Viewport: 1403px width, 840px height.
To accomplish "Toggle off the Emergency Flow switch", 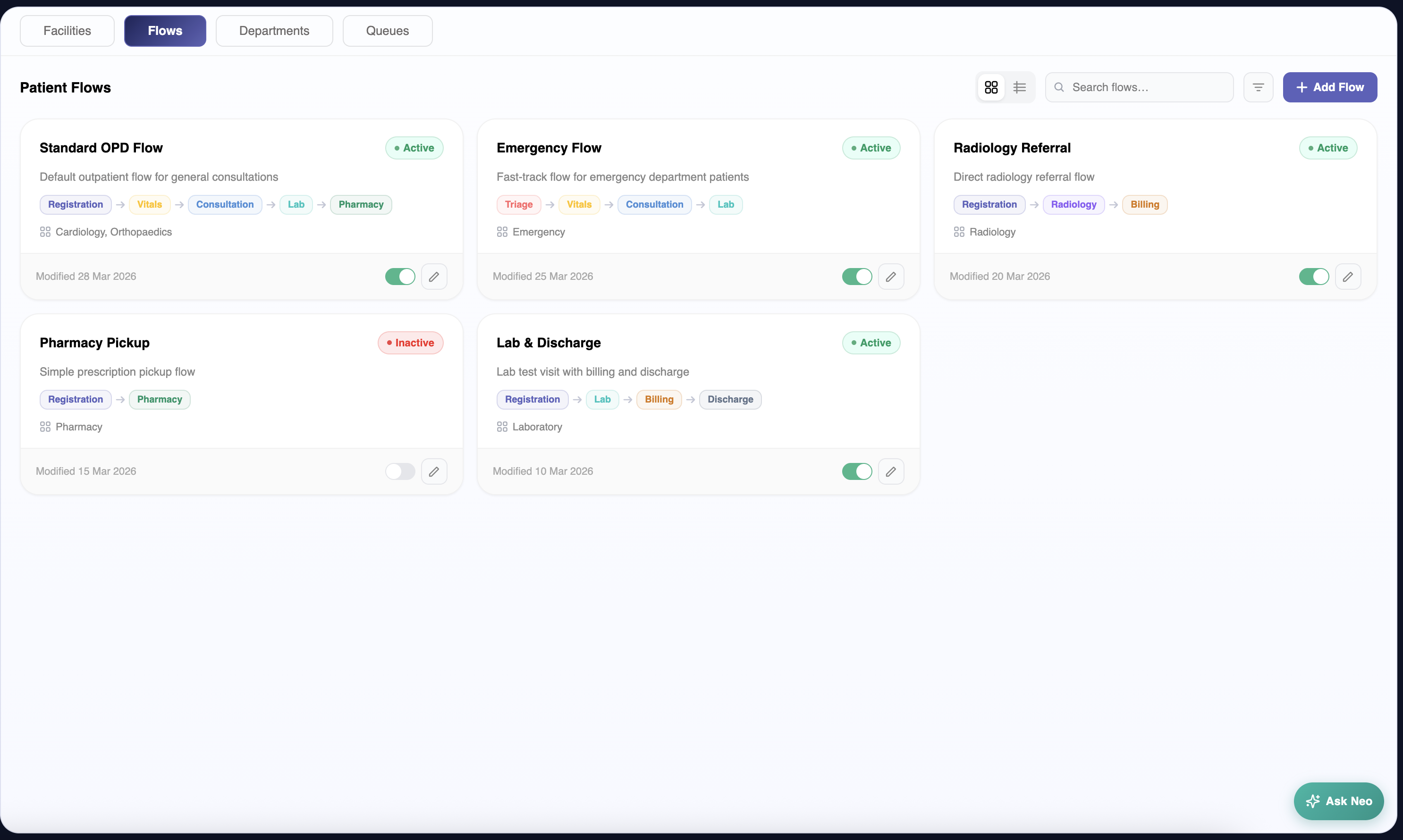I will click(857, 277).
